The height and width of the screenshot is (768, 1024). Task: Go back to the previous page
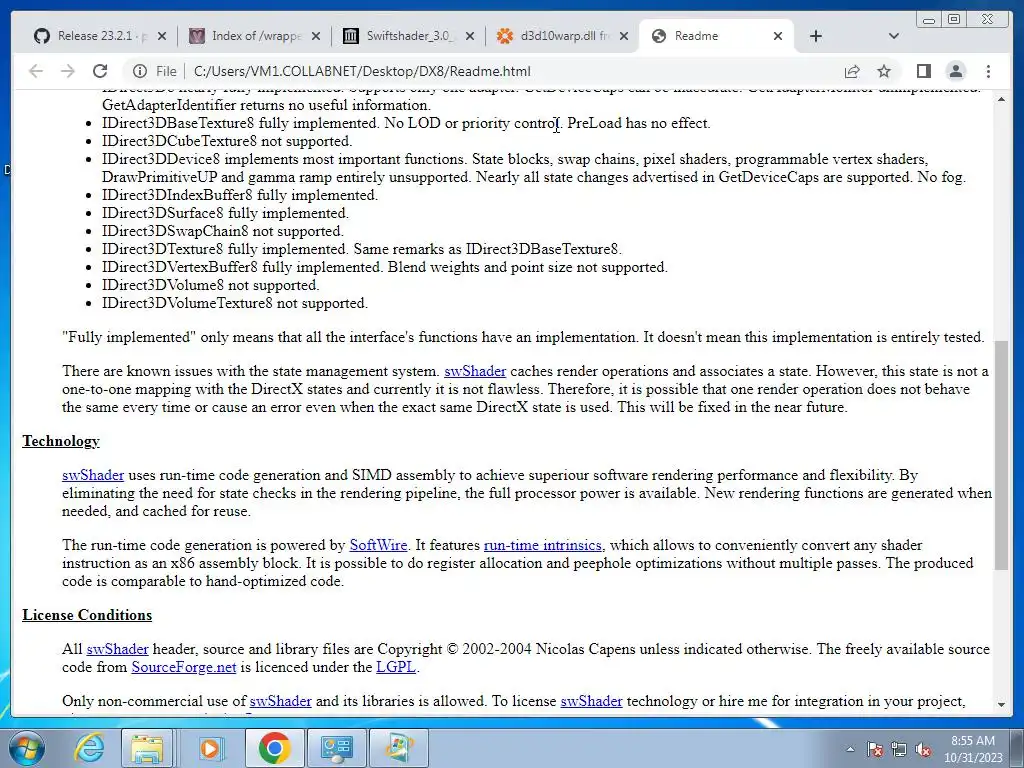[x=36, y=71]
